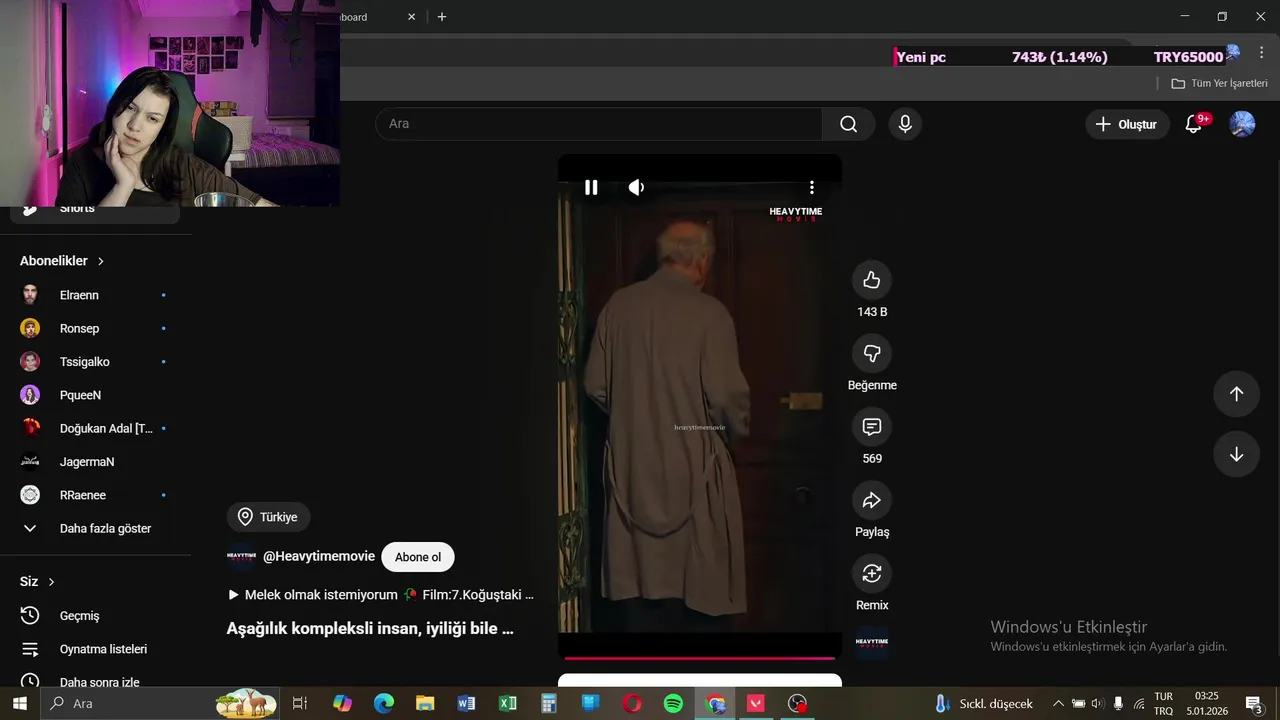This screenshot has width=1280, height=720.
Task: Open Oynatma listeleri playlists
Action: point(95,649)
